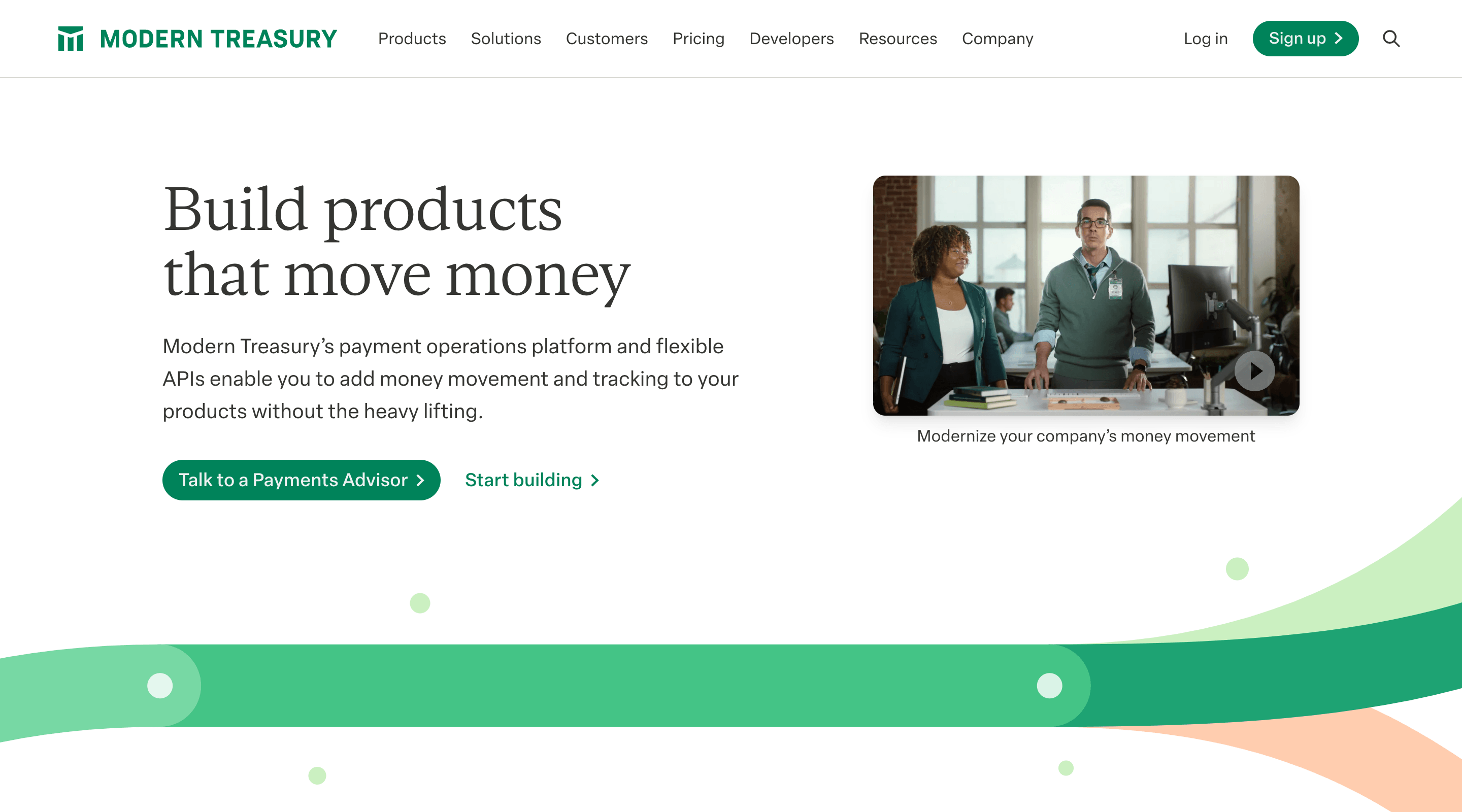Click Talk to a Payments Advisor button
Screen dimensions: 1462x812
coord(300,480)
